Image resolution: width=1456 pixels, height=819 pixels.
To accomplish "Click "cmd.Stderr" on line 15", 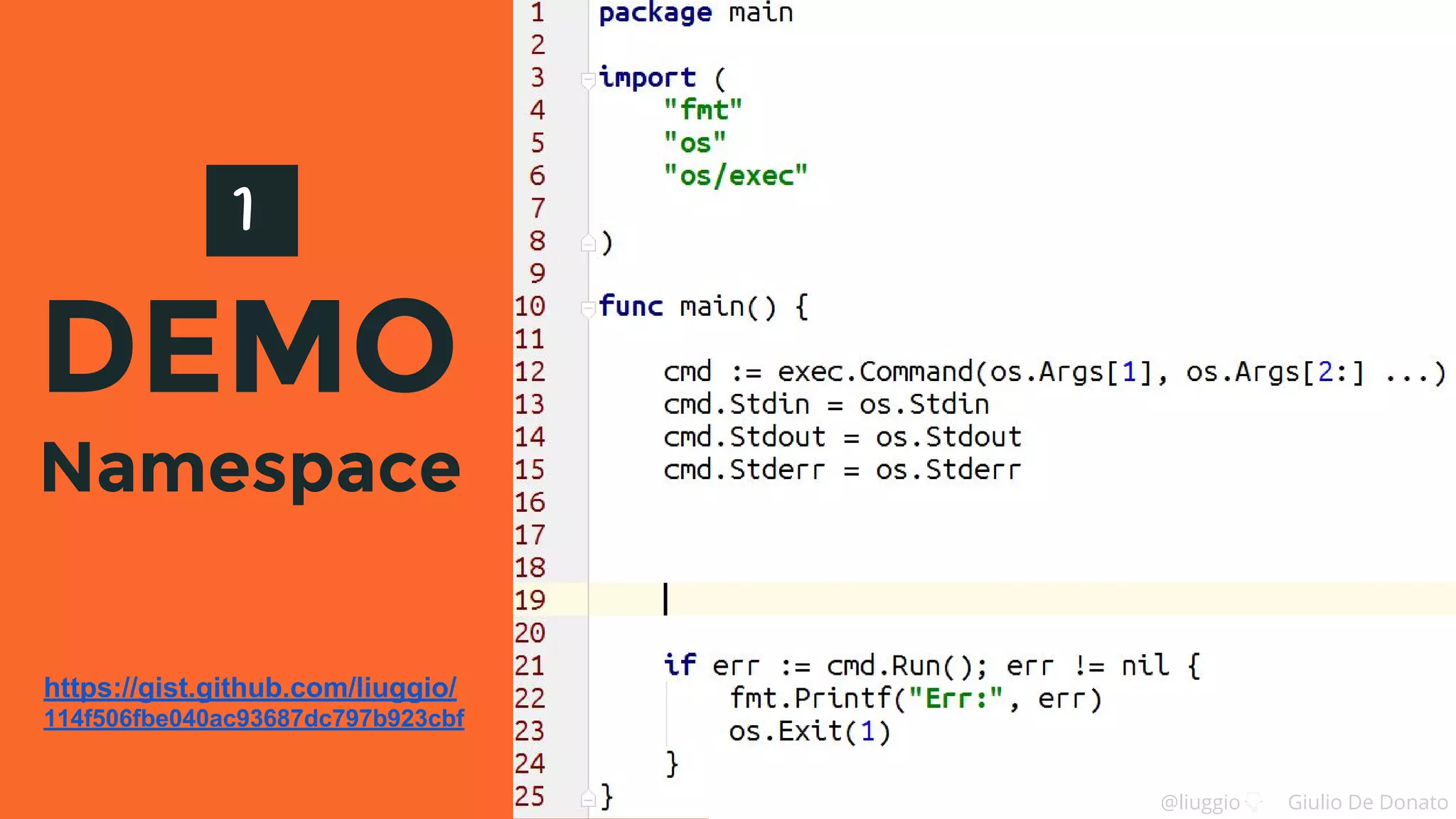I will click(x=744, y=469).
